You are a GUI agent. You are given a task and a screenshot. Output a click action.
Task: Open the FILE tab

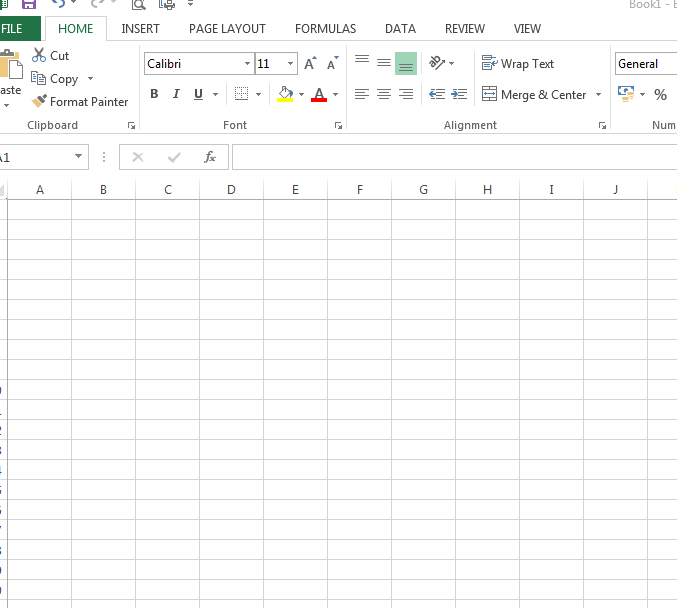click(19, 28)
